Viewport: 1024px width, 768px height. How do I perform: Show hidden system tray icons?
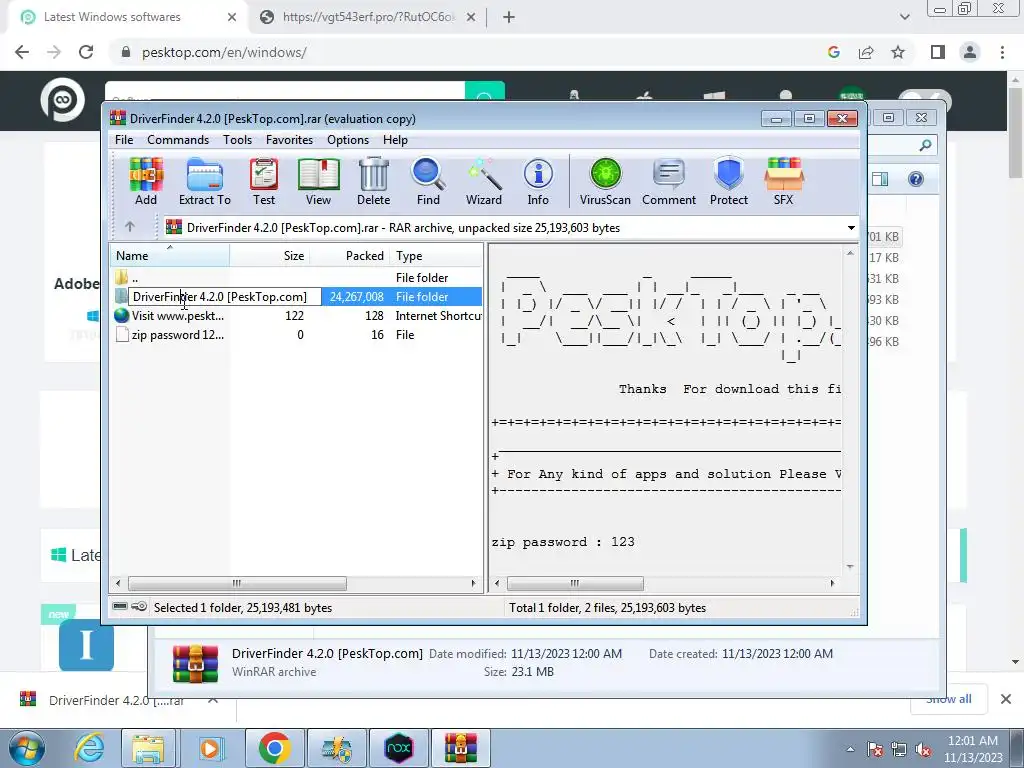pyautogui.click(x=850, y=749)
